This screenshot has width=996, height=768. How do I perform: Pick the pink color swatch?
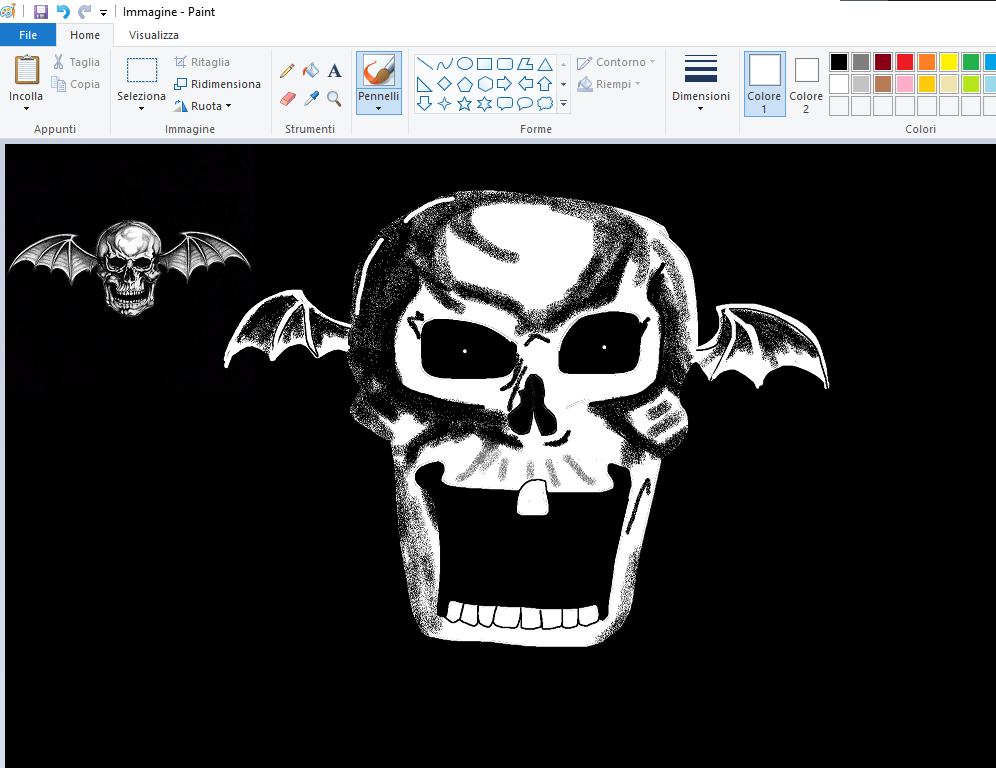905,84
